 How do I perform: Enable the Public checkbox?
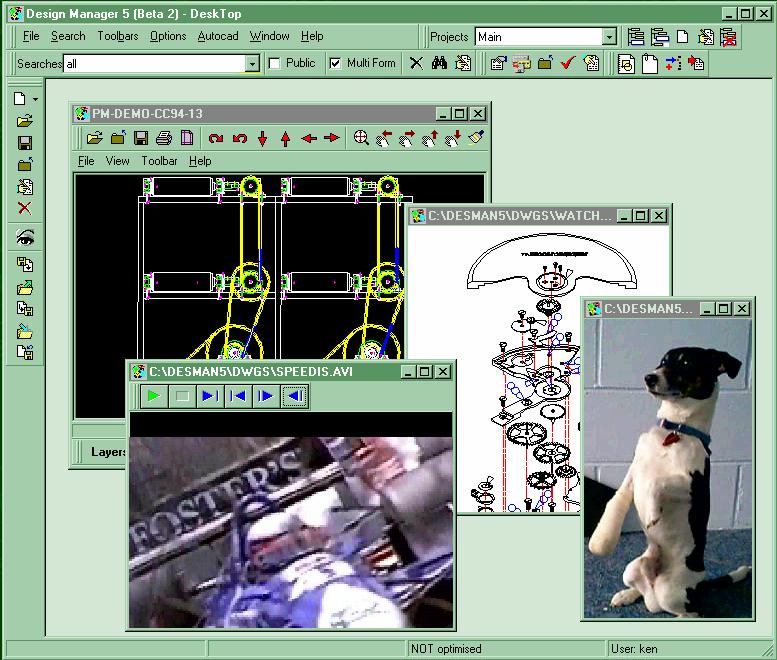click(275, 63)
